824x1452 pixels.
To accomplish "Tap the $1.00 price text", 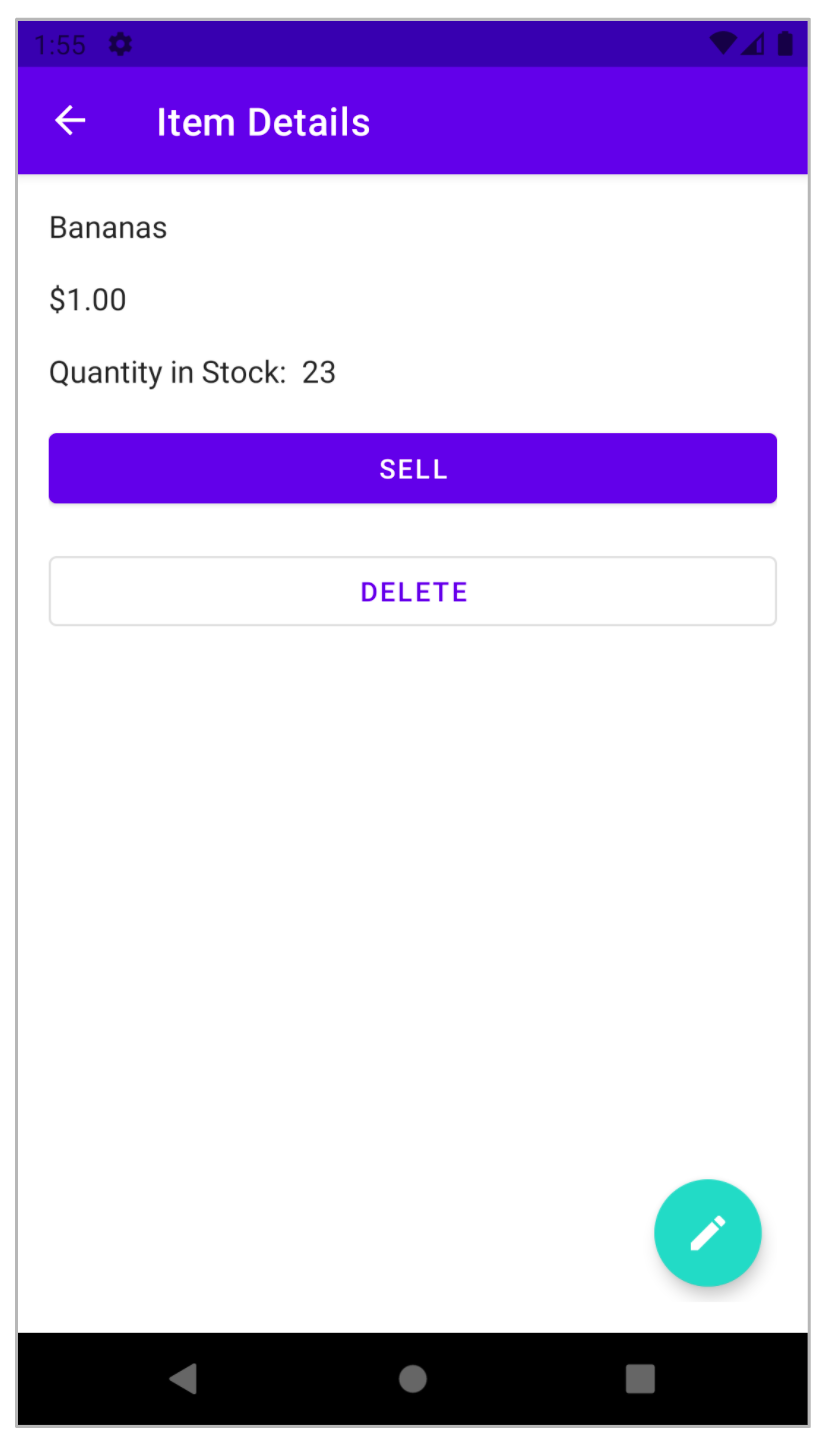I will (x=88, y=300).
